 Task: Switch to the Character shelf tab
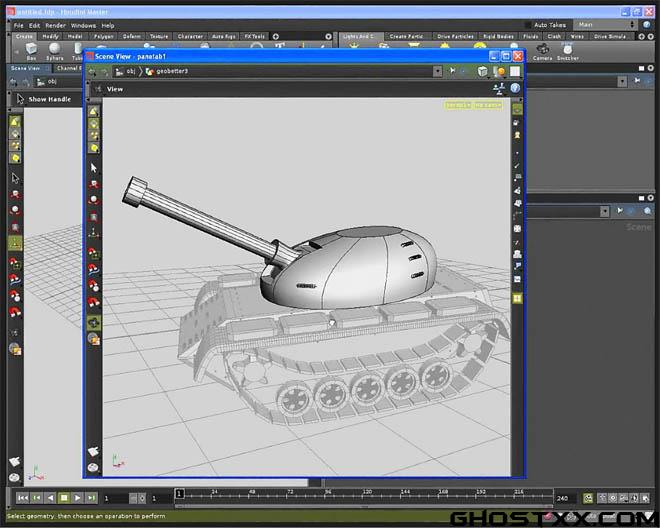click(x=190, y=37)
